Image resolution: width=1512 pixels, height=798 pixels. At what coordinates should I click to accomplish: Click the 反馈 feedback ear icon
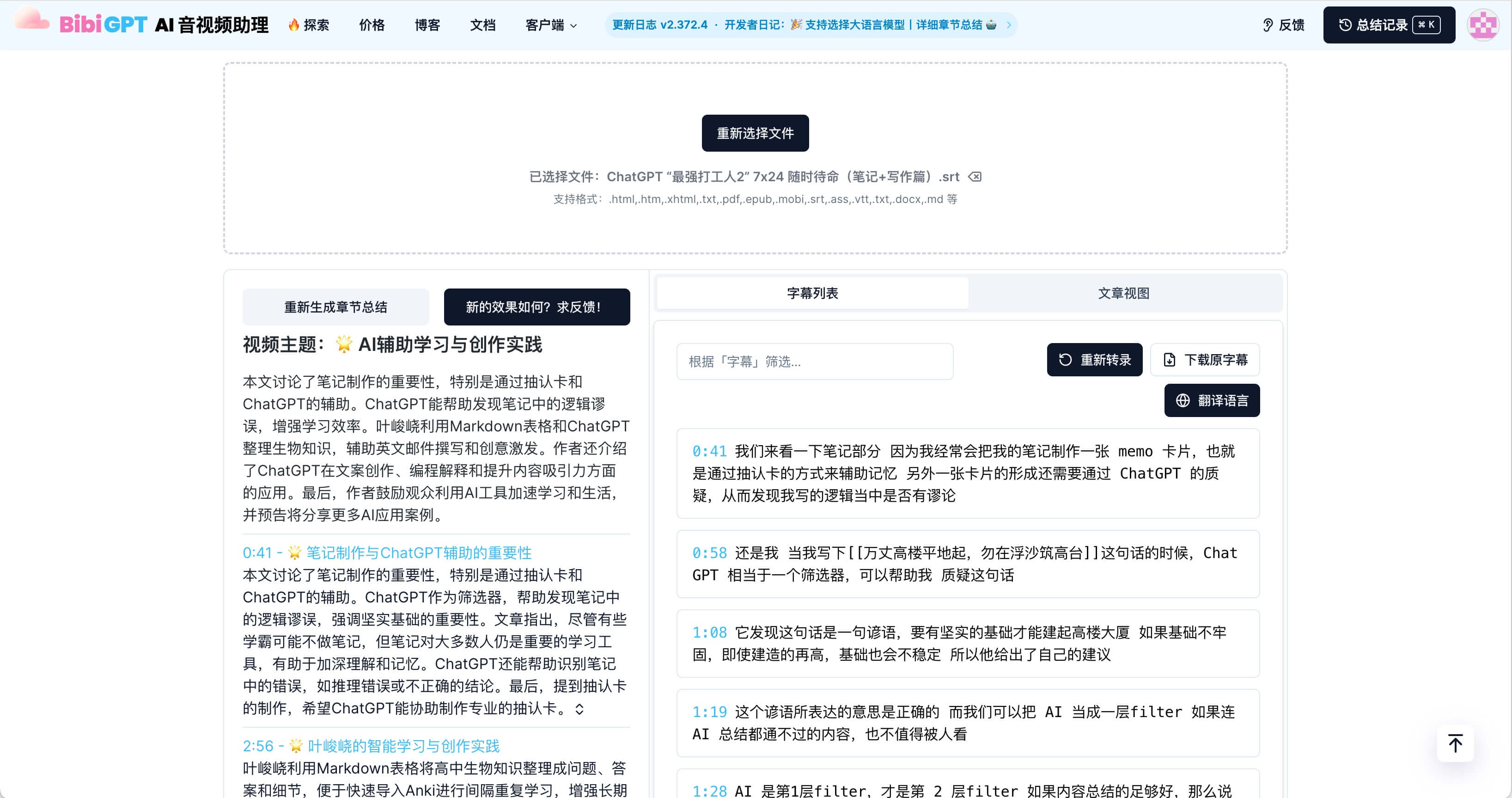[x=1268, y=25]
